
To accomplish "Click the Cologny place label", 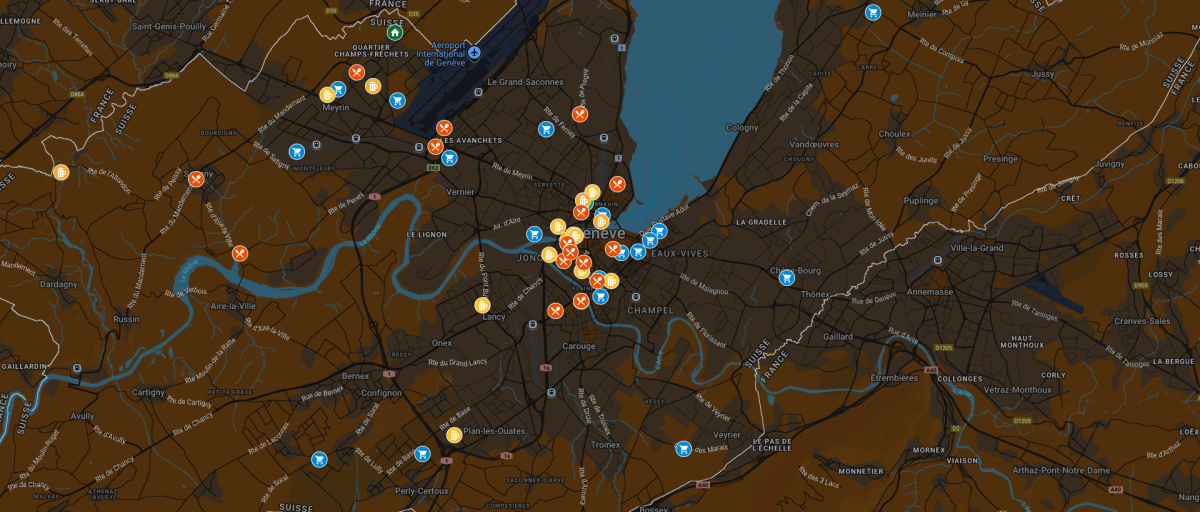I will (742, 127).
